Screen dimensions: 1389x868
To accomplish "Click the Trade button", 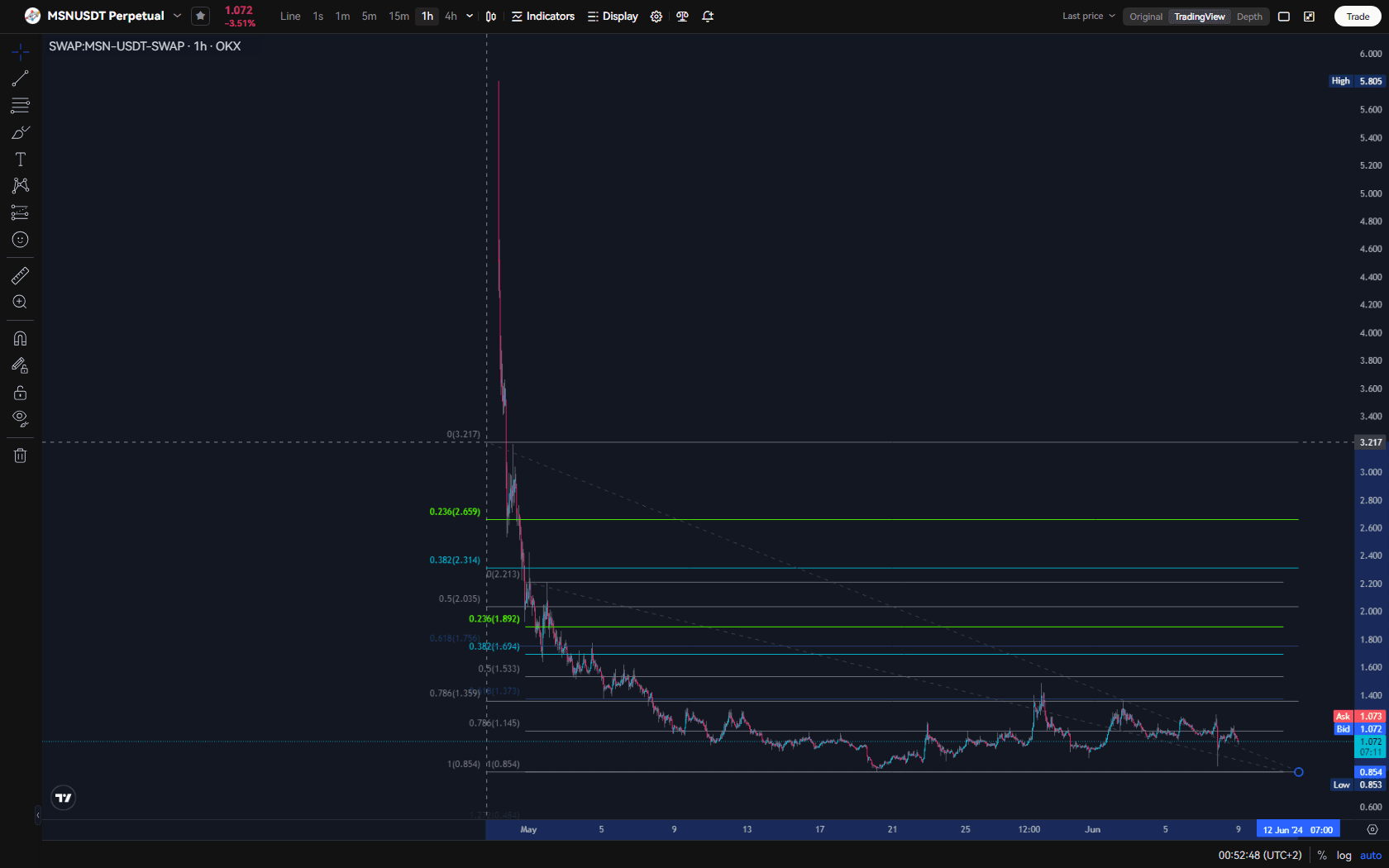I will pos(1358,17).
